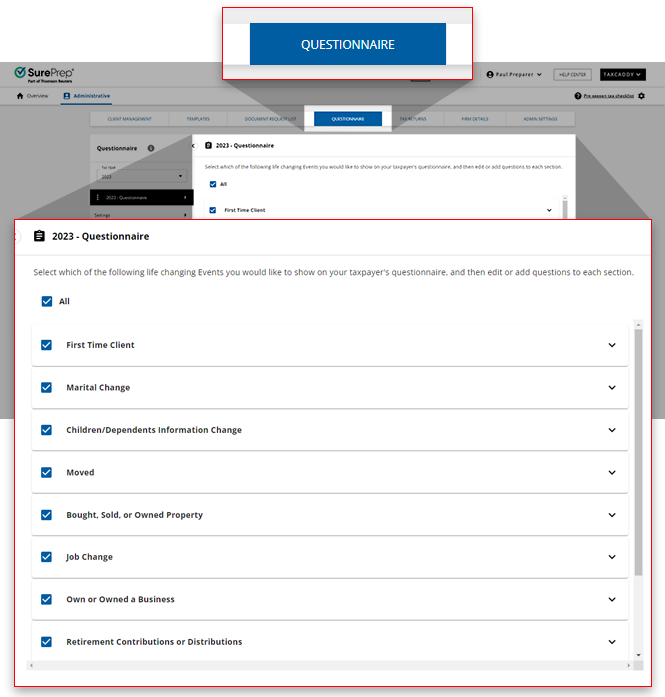Uncheck Retirement Contributions or Distributions checkbox

pos(46,642)
